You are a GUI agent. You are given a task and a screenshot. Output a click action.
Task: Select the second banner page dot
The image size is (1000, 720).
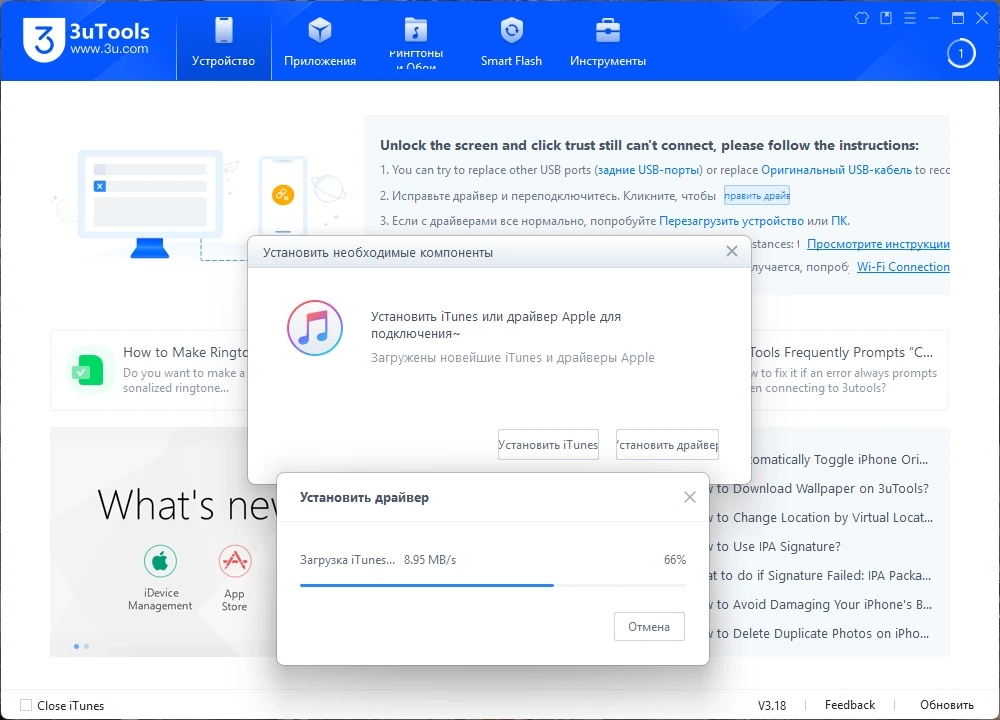coord(87,646)
